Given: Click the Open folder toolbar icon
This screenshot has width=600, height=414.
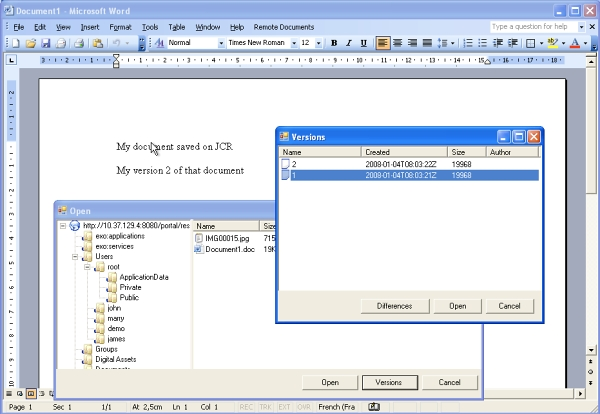Looking at the screenshot, I should click(31, 43).
